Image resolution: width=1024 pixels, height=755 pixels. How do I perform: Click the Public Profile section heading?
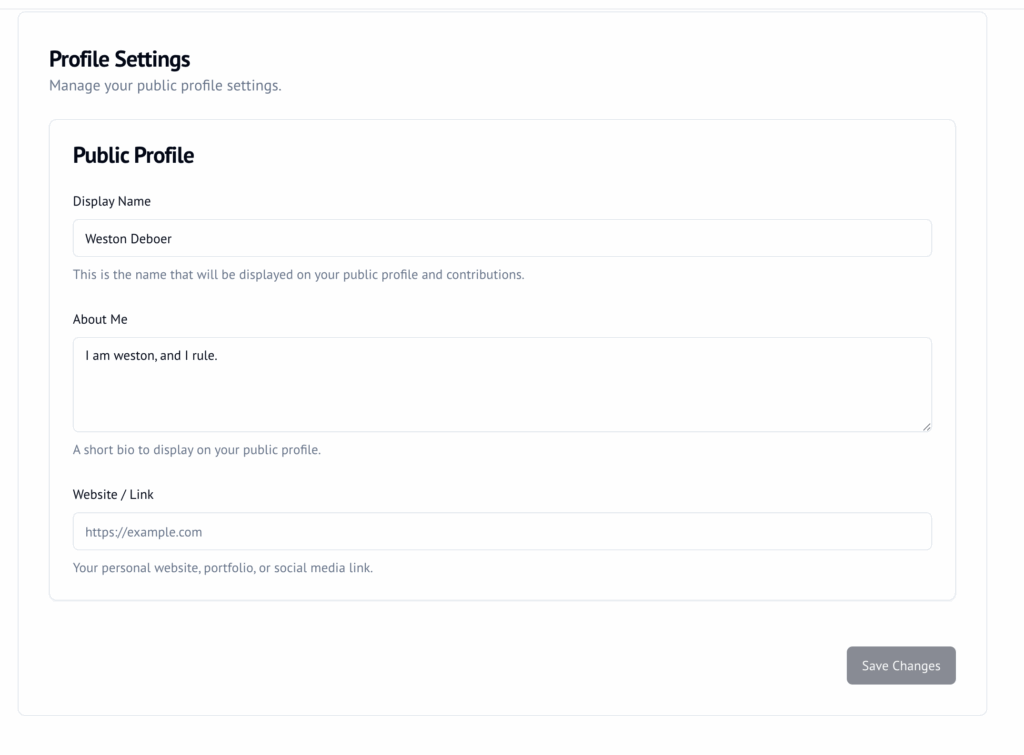pos(133,155)
